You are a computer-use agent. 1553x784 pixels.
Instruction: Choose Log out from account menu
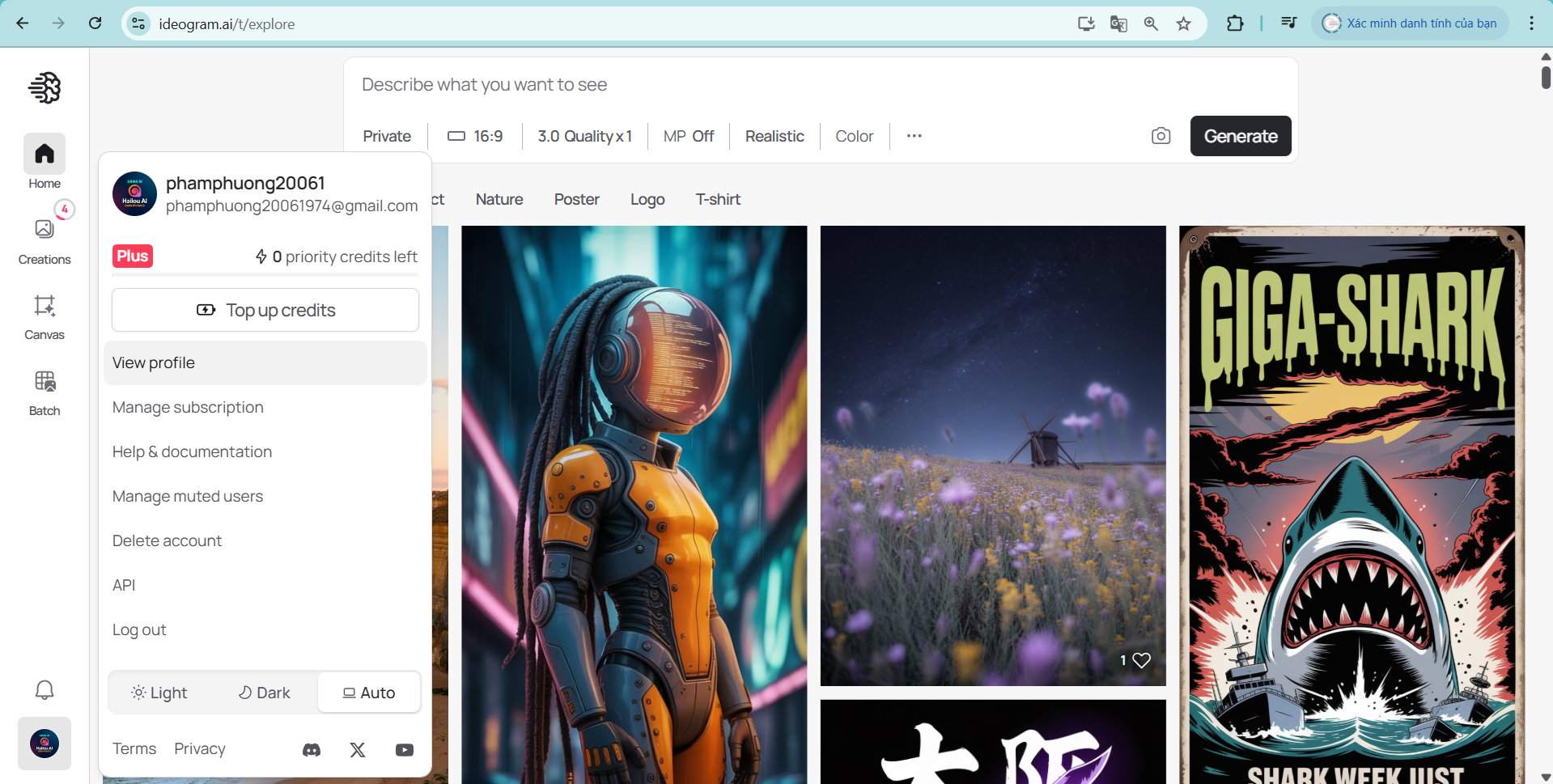[139, 629]
